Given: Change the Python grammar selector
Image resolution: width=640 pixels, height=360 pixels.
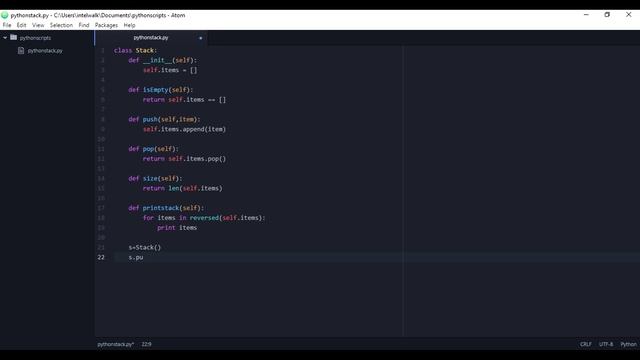Looking at the screenshot, I should (629, 344).
